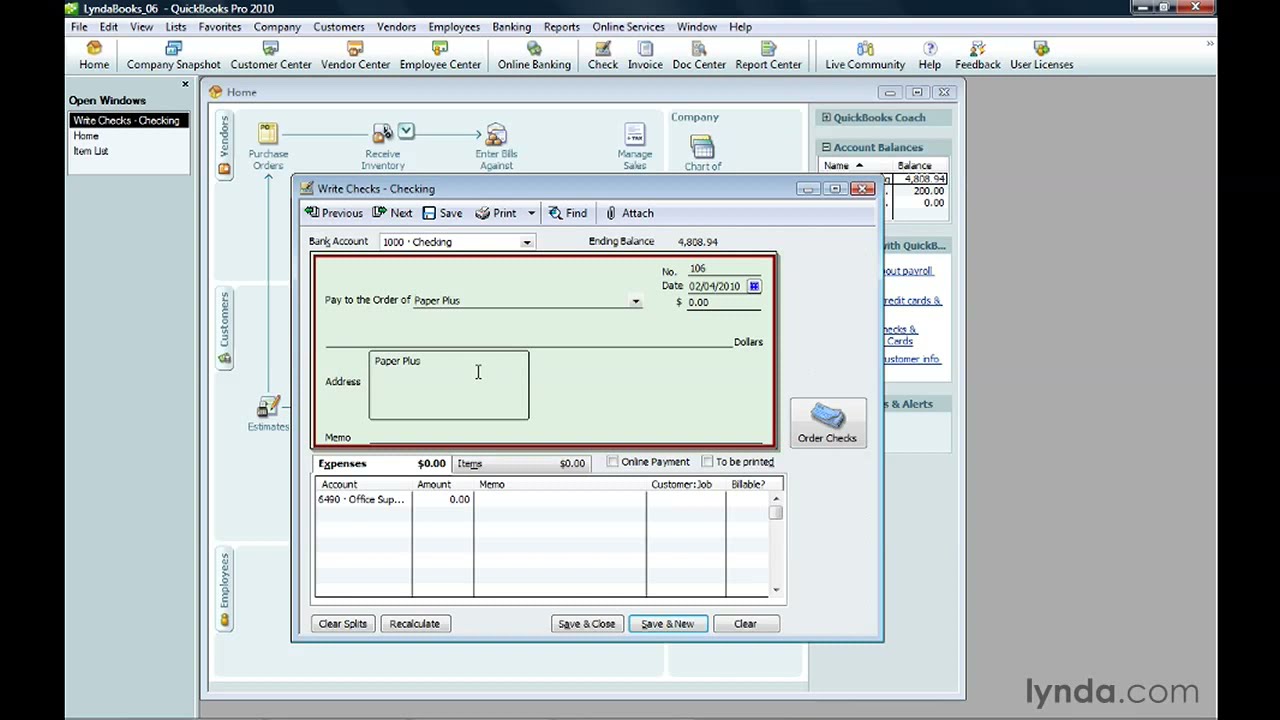Image resolution: width=1280 pixels, height=720 pixels.
Task: Click Save & New button
Action: [x=667, y=624]
